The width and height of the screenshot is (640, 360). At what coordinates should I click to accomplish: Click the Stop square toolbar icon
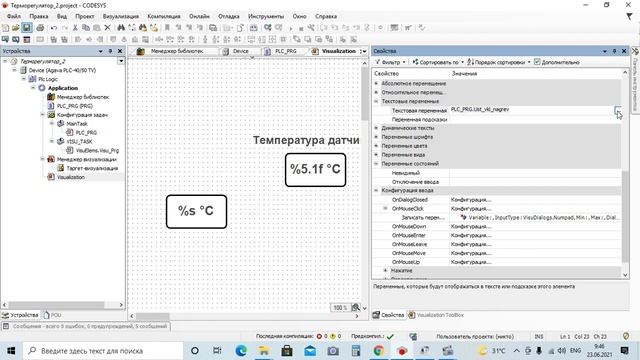point(301,29)
